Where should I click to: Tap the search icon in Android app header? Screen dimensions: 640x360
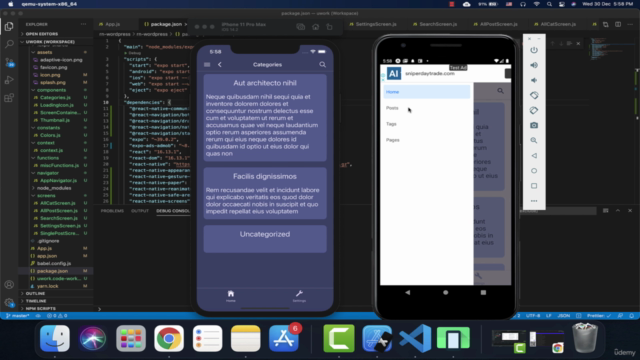click(x=500, y=91)
